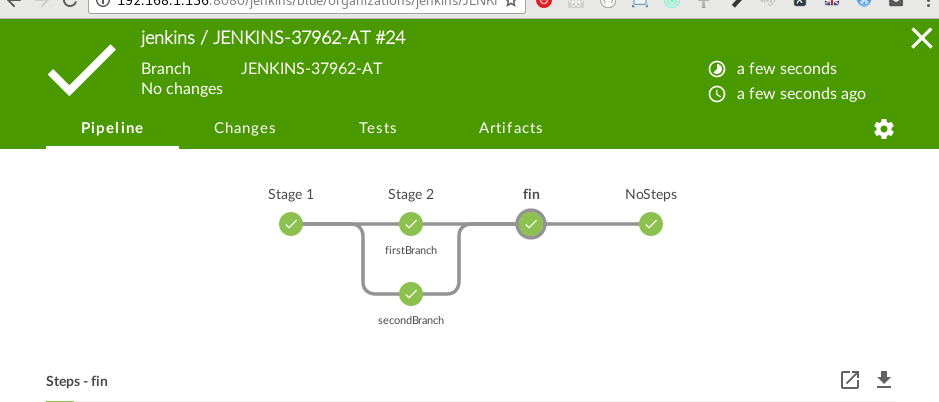939x402 pixels.
Task: Download the fin steps log
Action: pos(883,380)
